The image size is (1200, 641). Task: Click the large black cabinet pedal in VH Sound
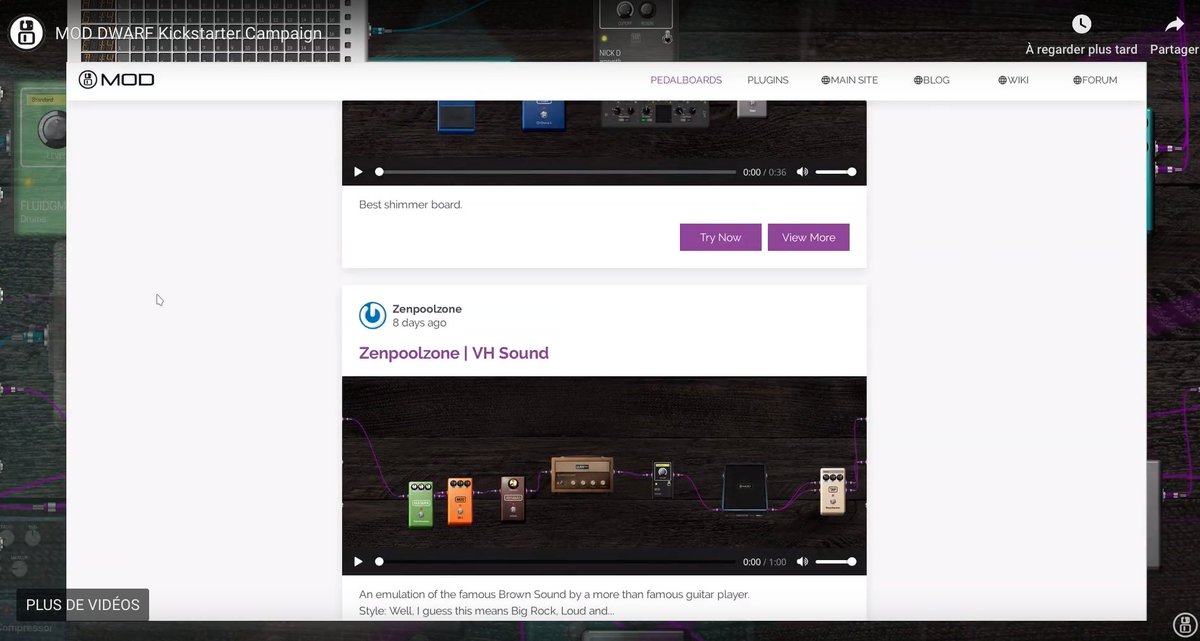[x=744, y=489]
